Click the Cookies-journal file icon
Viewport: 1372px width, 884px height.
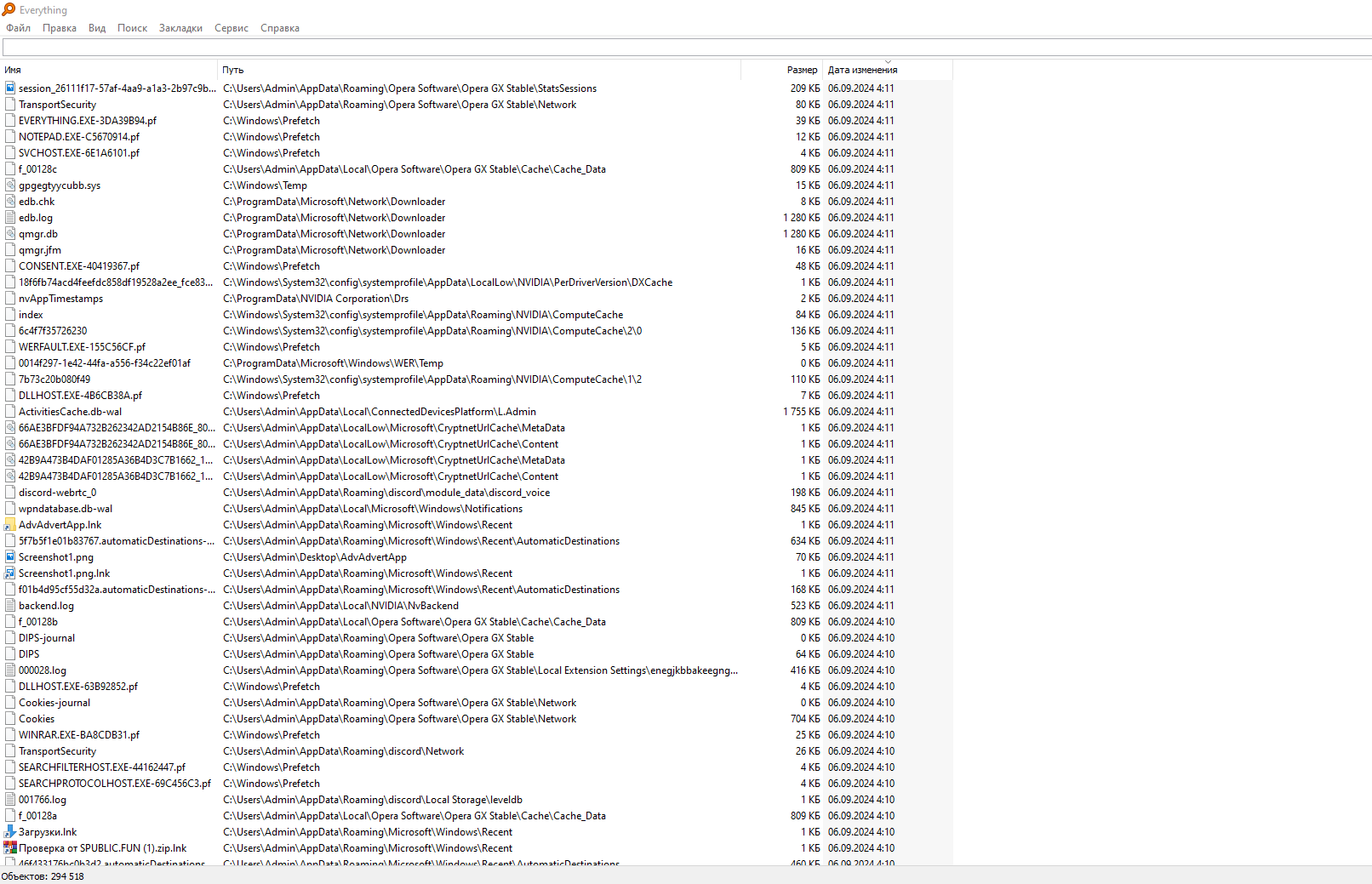10,702
